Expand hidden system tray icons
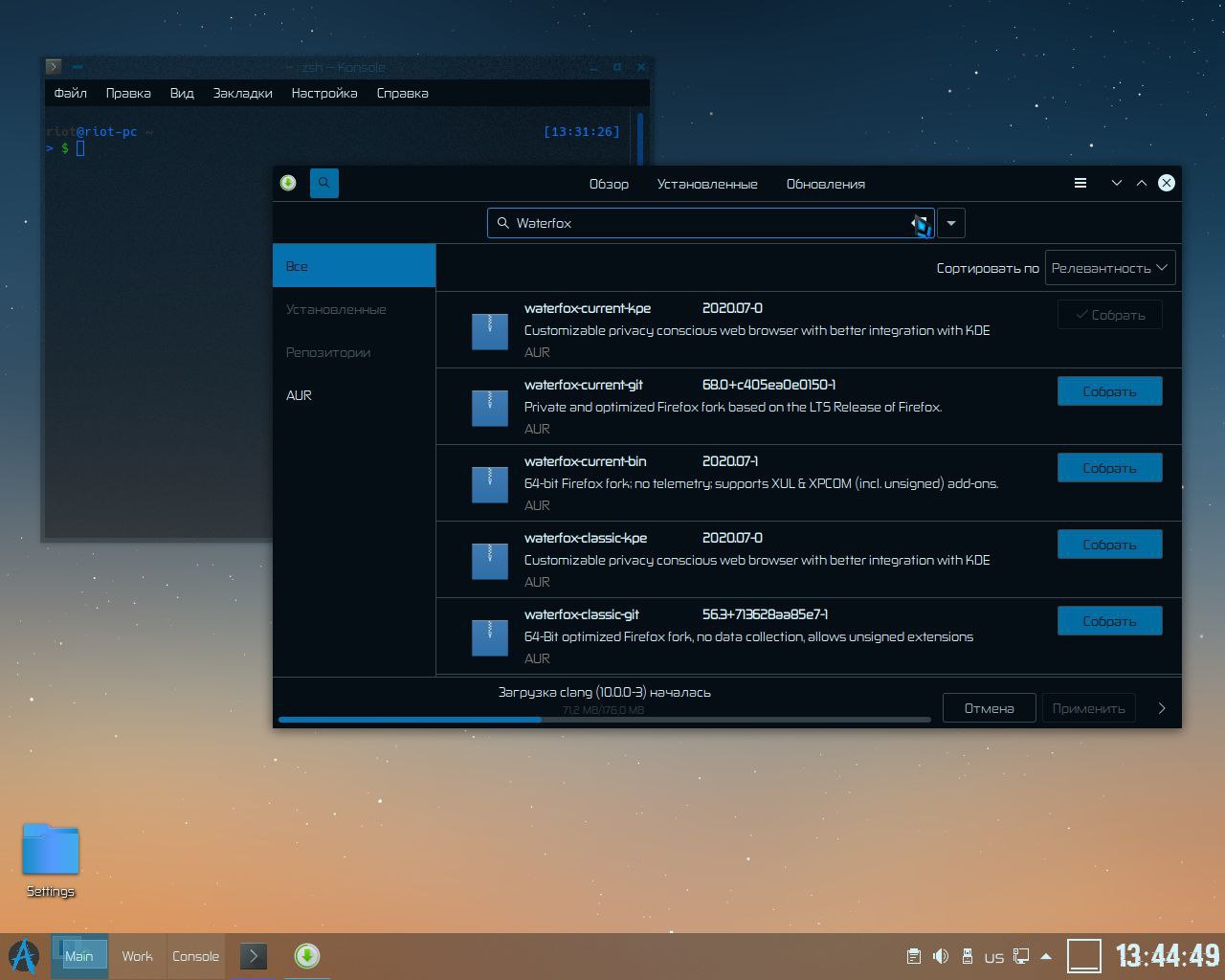 click(1046, 956)
